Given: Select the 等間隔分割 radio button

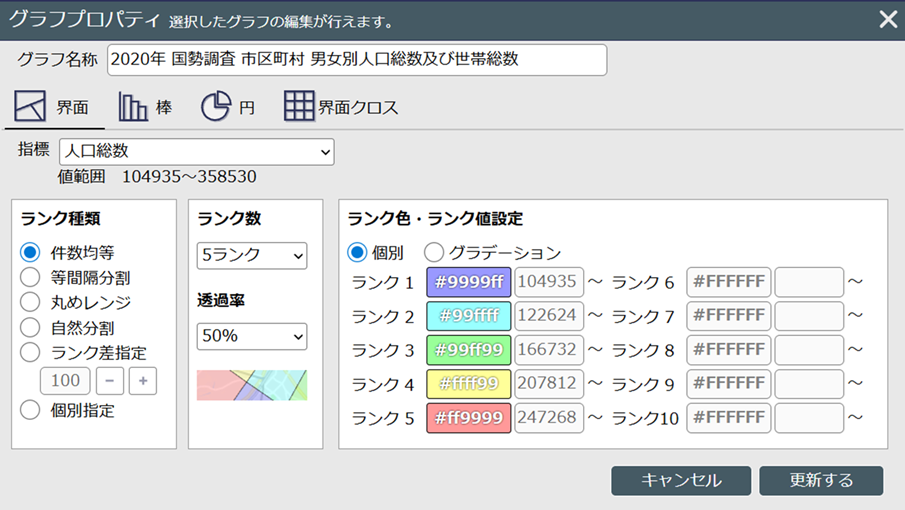Looking at the screenshot, I should tap(31, 277).
